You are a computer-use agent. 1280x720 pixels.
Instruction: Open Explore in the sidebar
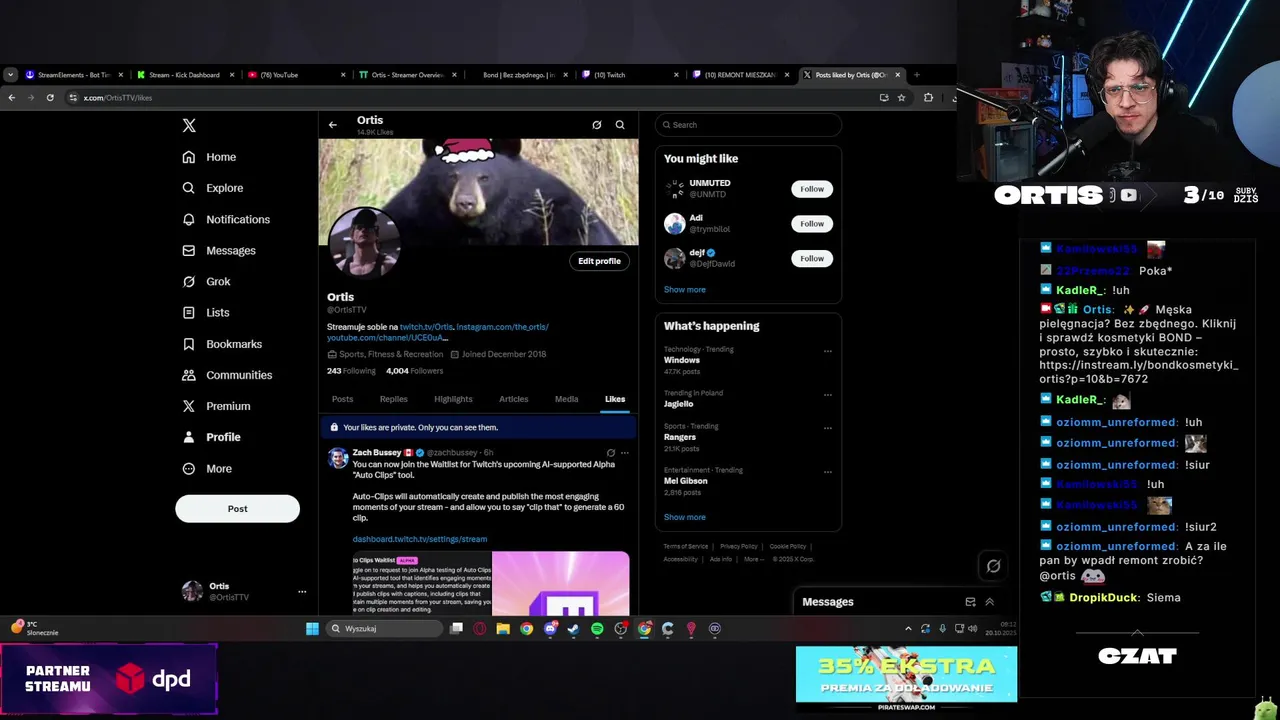(x=212, y=188)
